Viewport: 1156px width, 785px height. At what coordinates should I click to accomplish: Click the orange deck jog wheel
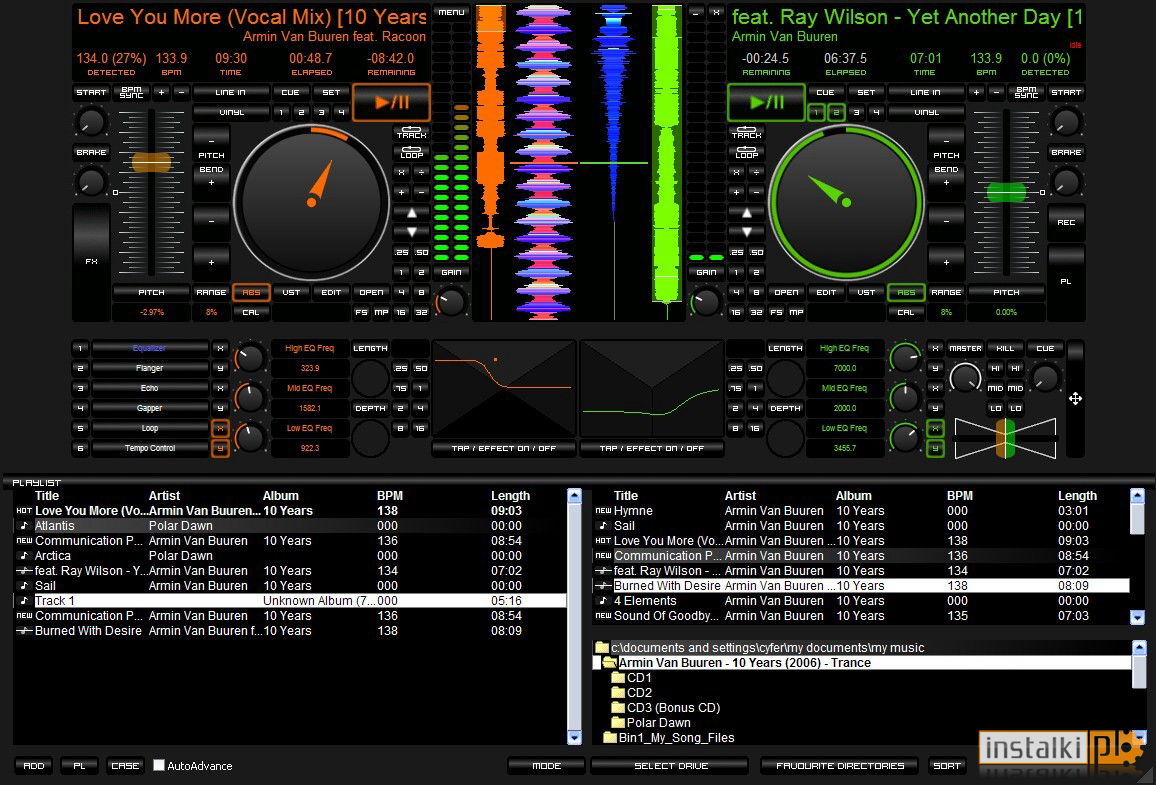tap(311, 202)
